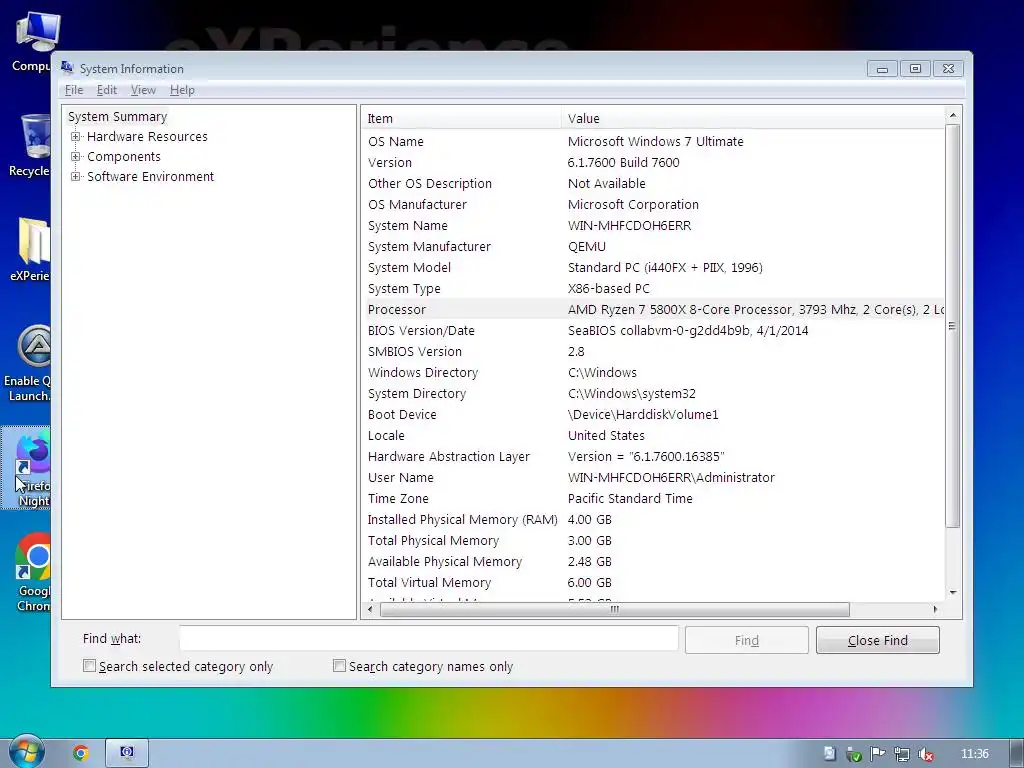Open the taskbar clock showing 11:36
Image resolution: width=1024 pixels, height=768 pixels.
975,754
